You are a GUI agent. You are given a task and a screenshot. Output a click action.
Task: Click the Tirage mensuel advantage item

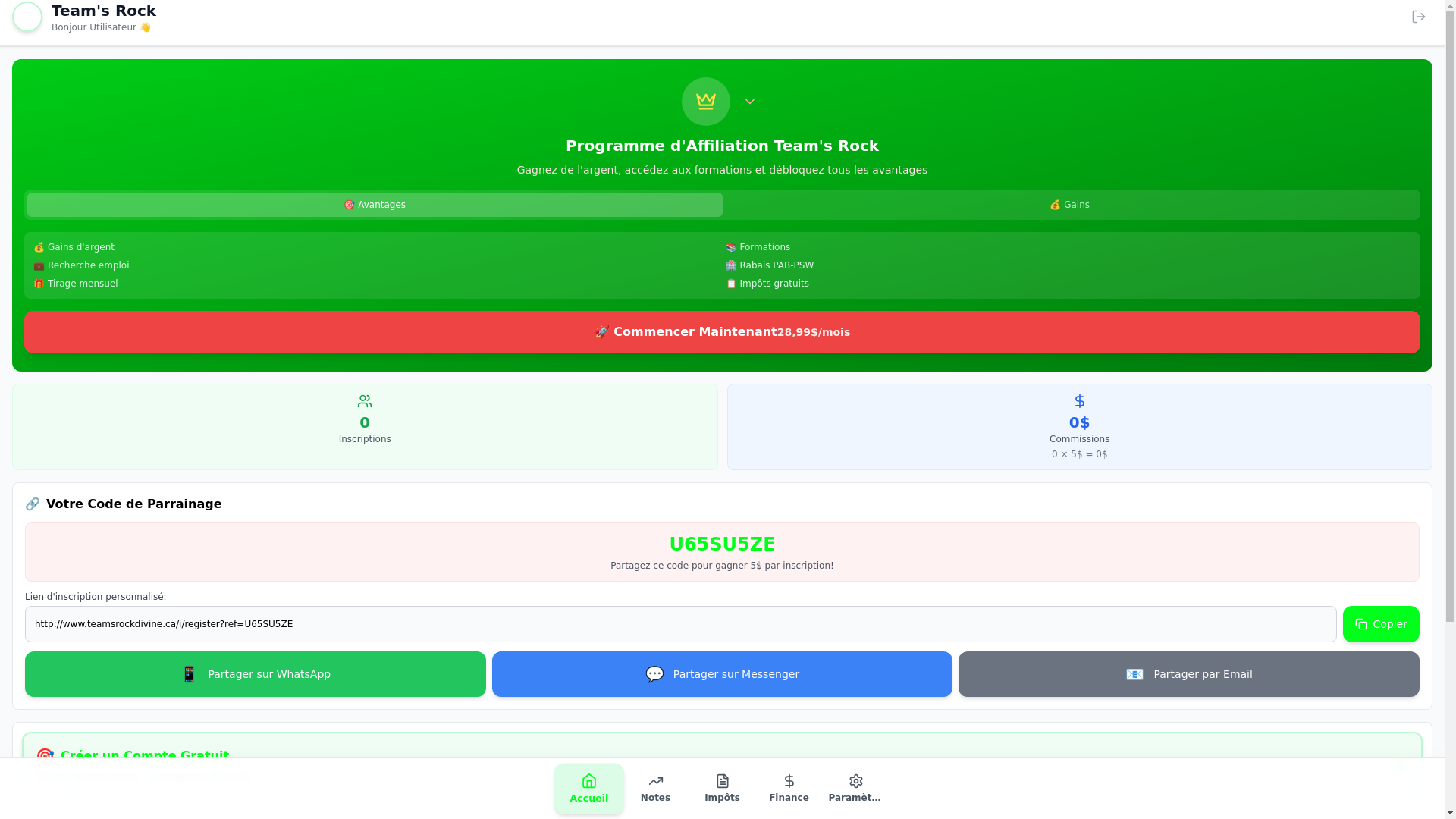[x=76, y=284]
